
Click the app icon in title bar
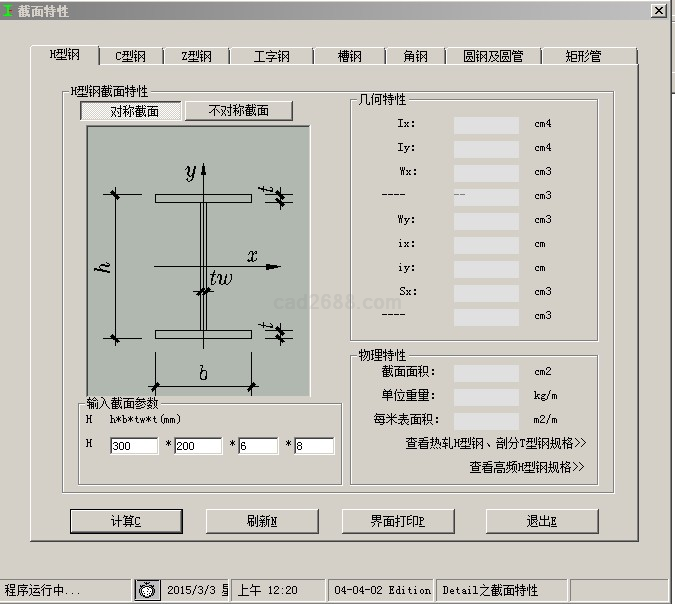pyautogui.click(x=9, y=10)
